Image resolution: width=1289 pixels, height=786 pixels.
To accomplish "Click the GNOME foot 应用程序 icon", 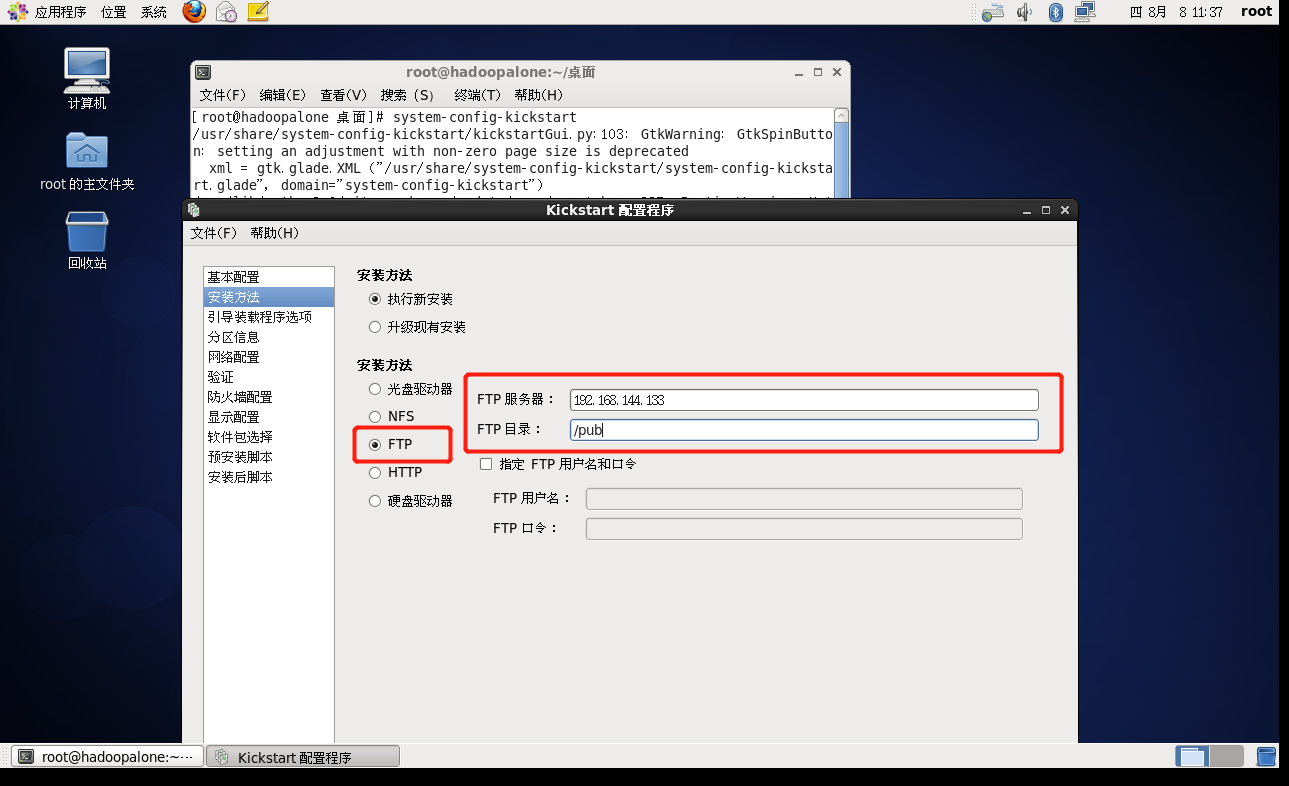I will 18,12.
